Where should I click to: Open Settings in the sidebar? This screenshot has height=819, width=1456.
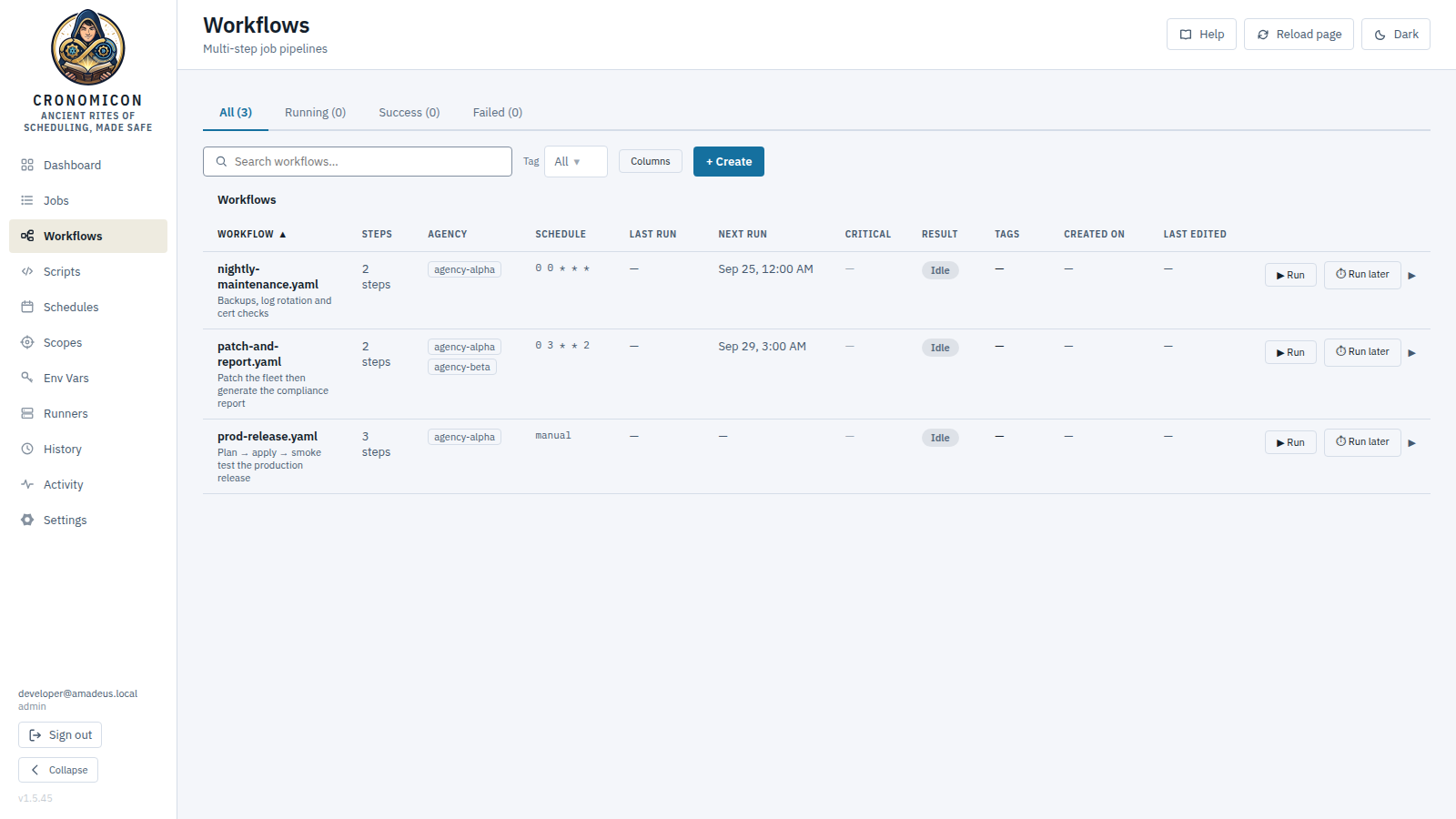click(x=88, y=520)
